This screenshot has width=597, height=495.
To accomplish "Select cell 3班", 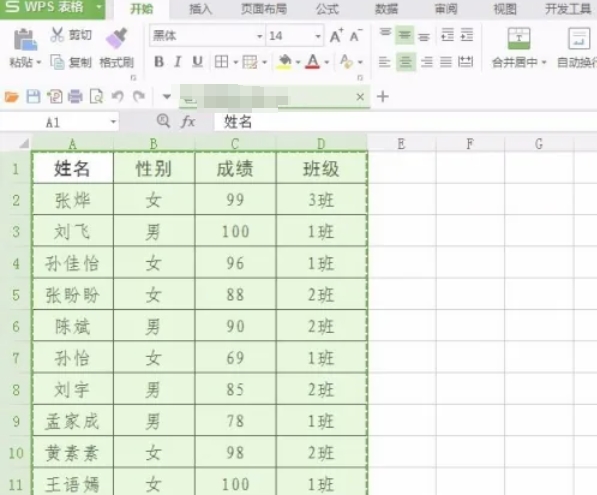I will coord(321,200).
